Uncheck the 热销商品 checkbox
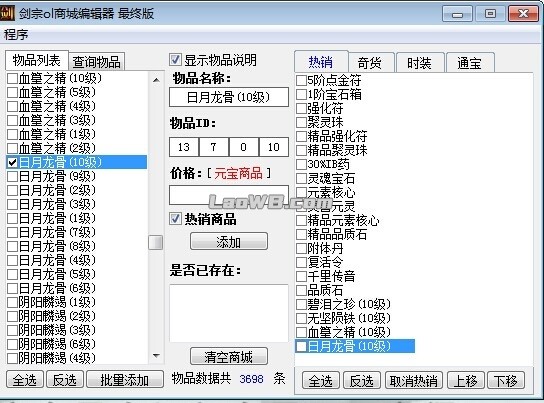 pos(175,219)
